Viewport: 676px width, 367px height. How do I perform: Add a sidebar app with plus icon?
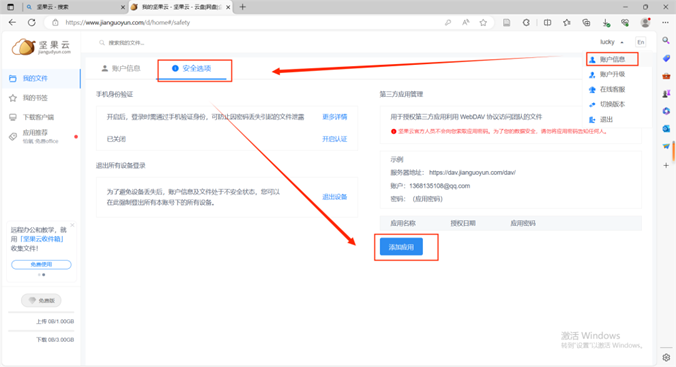click(x=666, y=165)
